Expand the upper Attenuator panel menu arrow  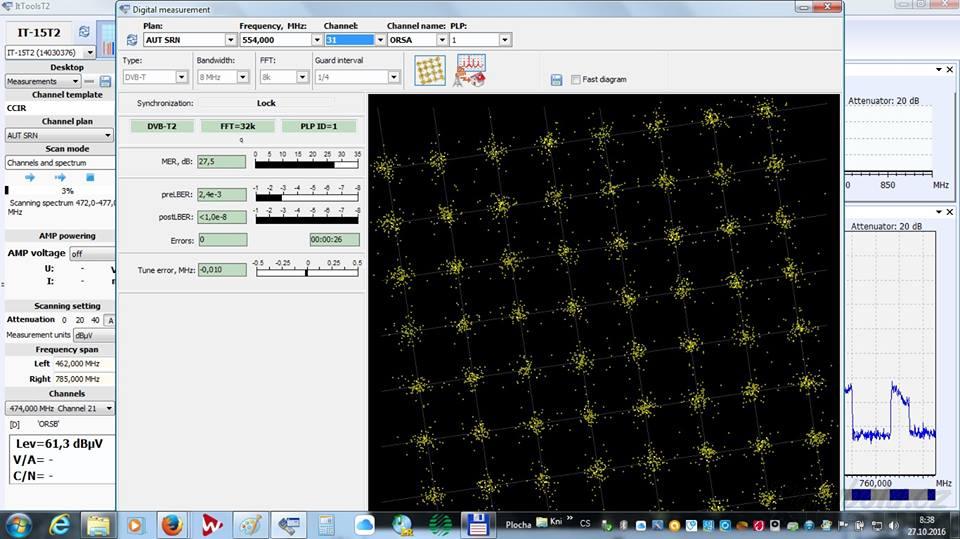pos(939,70)
